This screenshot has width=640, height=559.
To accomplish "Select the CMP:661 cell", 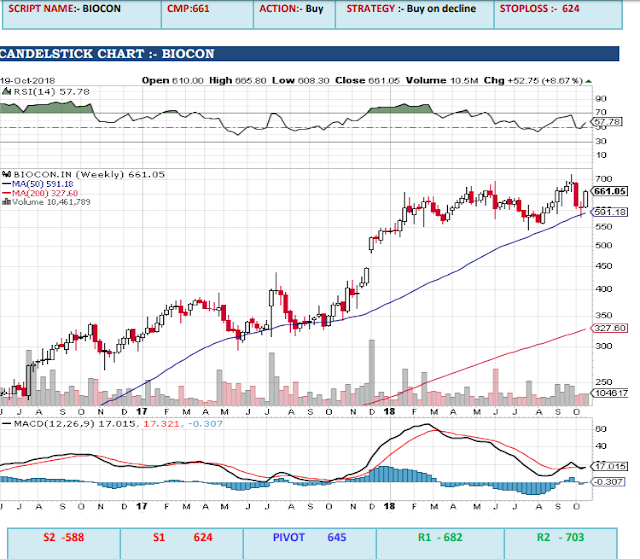I will 207,15.
